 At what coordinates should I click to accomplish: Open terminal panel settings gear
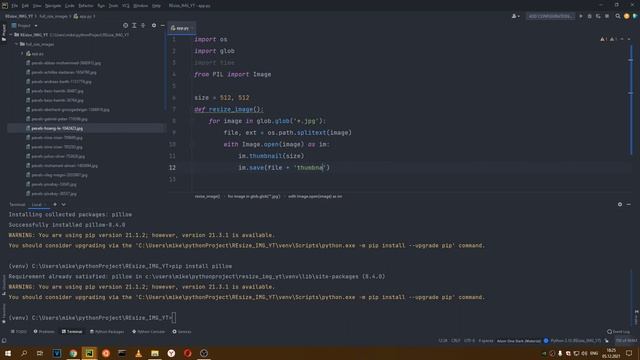(620, 204)
